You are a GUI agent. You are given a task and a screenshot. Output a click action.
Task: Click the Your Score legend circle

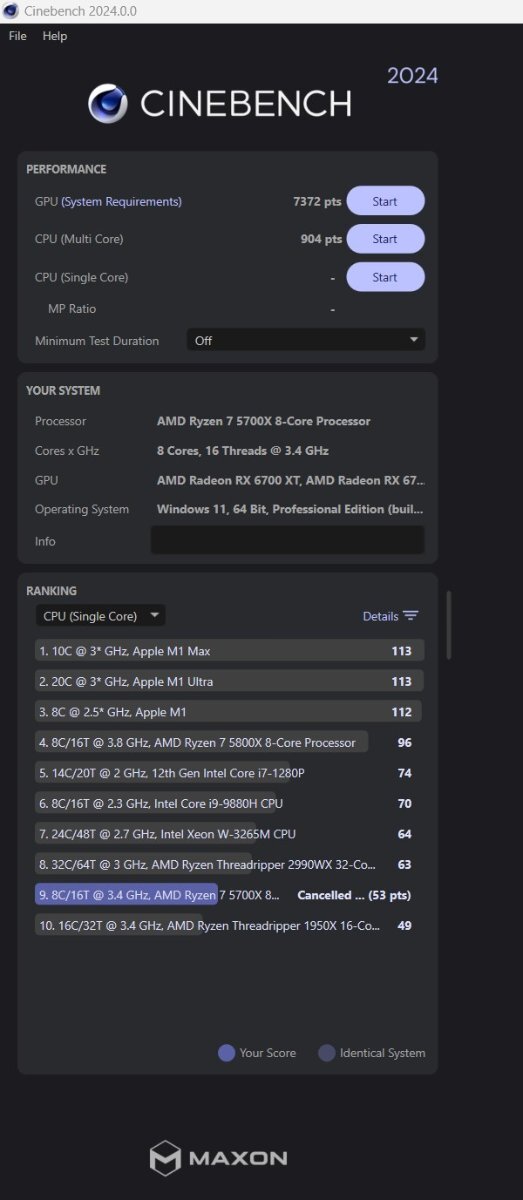pos(227,1052)
